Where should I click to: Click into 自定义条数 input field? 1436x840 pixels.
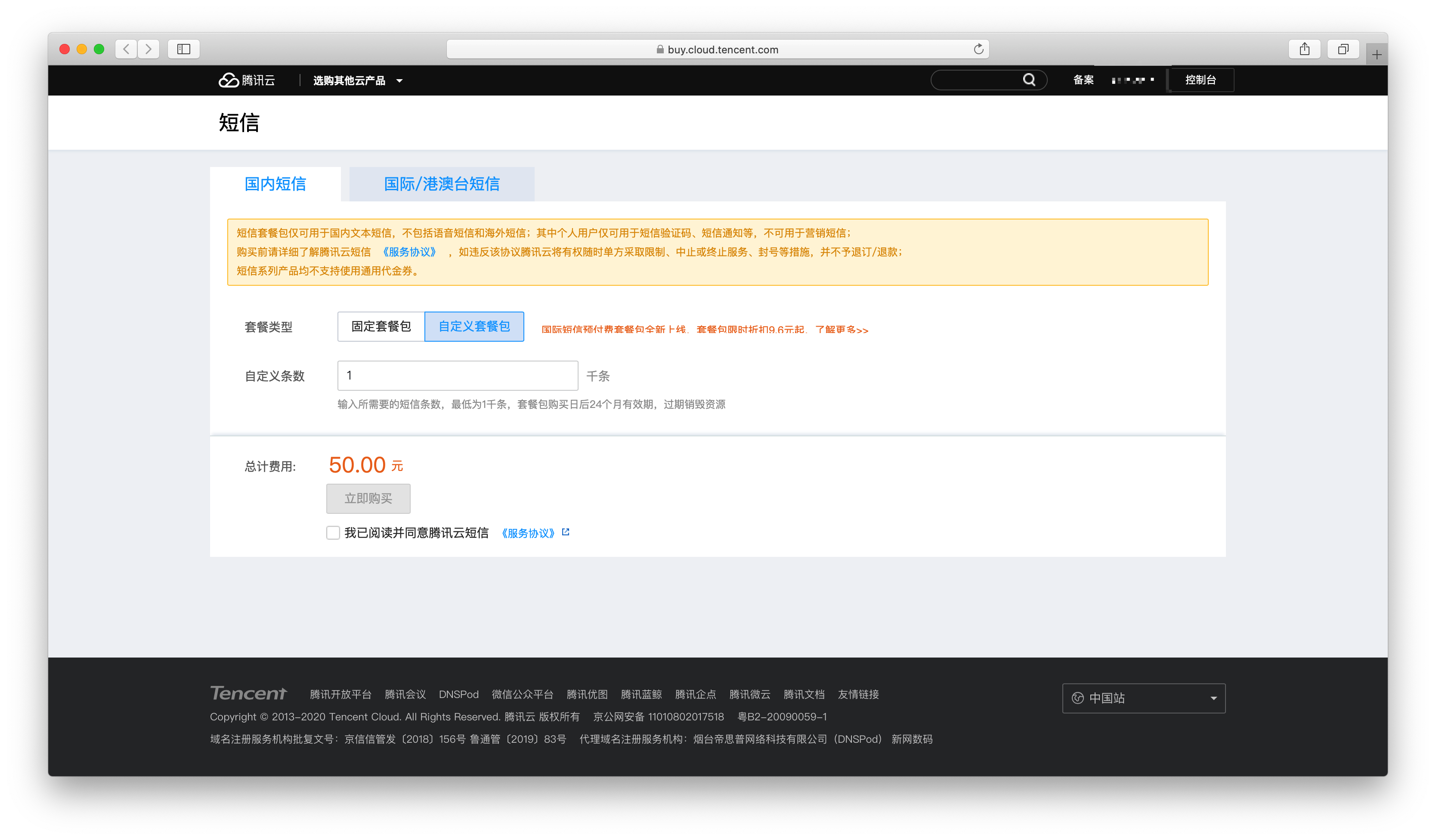tap(458, 375)
